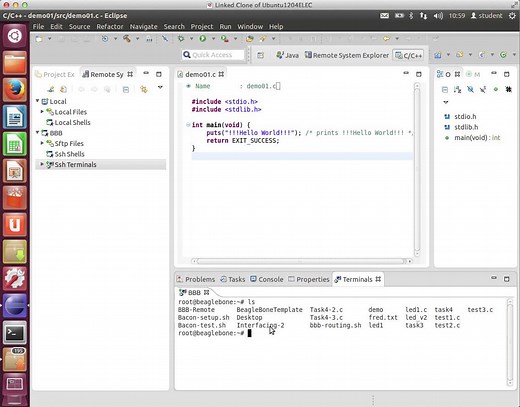
Task: Open the Navigate menu
Action: [143, 26]
